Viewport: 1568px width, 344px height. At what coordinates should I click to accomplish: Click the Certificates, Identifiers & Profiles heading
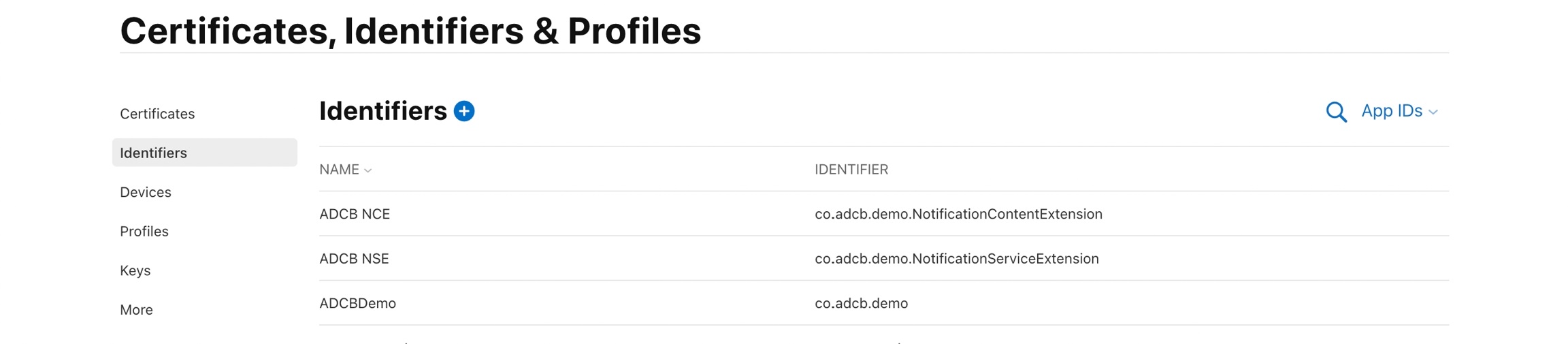(410, 31)
